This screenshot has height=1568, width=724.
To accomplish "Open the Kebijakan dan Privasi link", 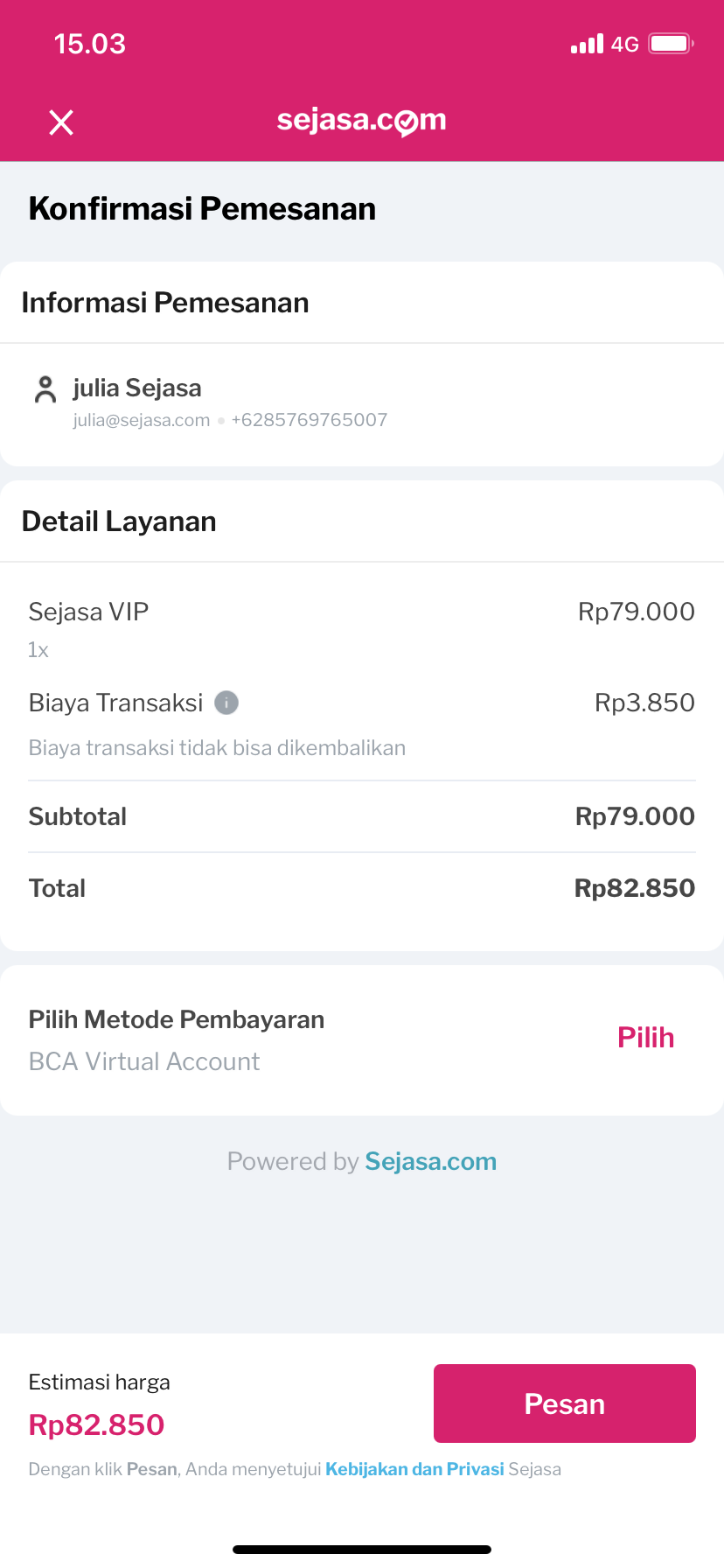I will (x=414, y=1469).
